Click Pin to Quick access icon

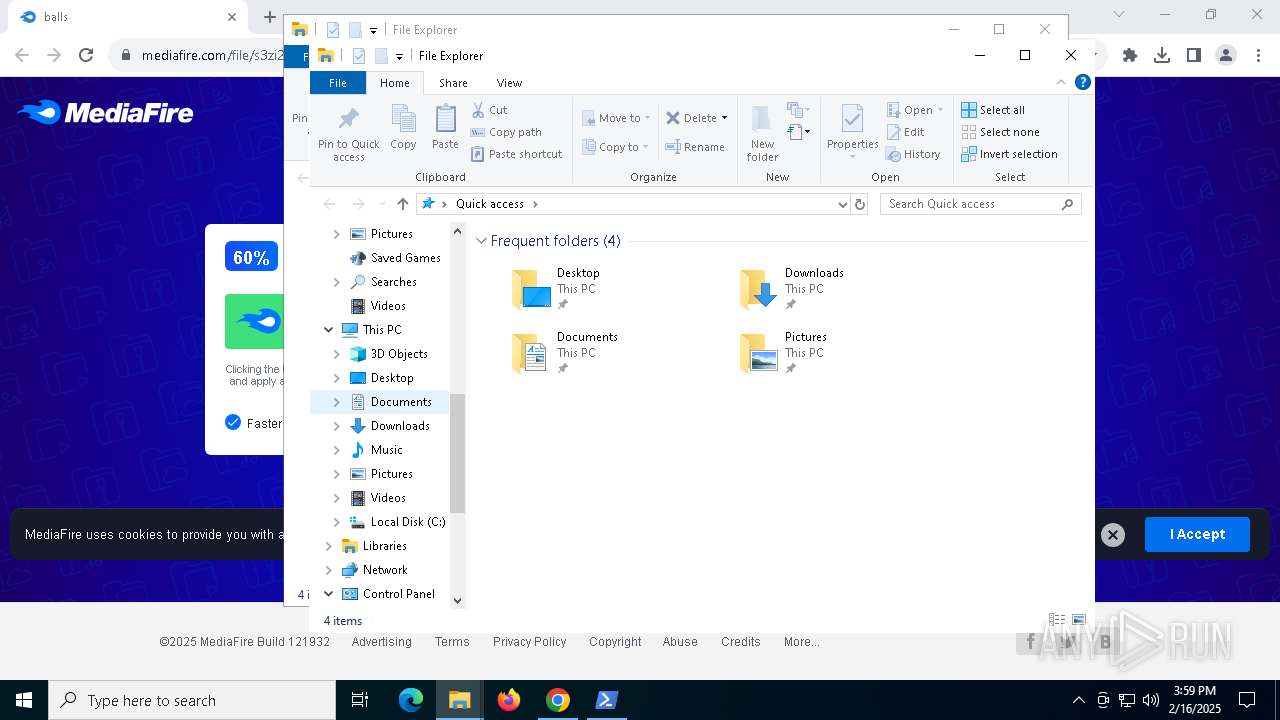pyautogui.click(x=348, y=134)
